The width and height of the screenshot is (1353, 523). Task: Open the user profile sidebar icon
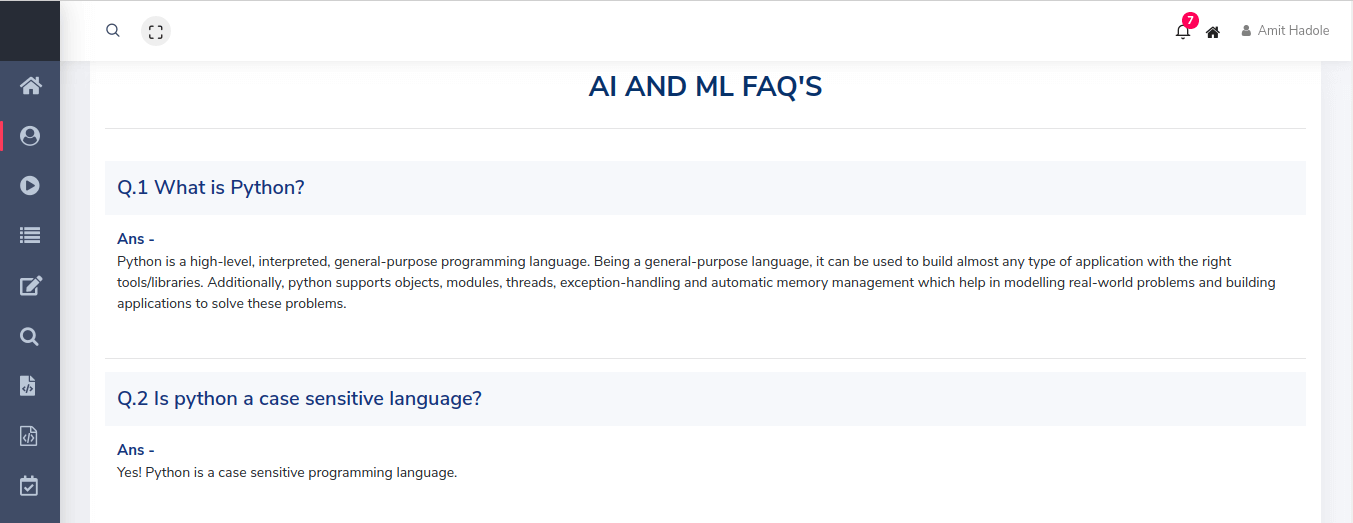point(30,136)
